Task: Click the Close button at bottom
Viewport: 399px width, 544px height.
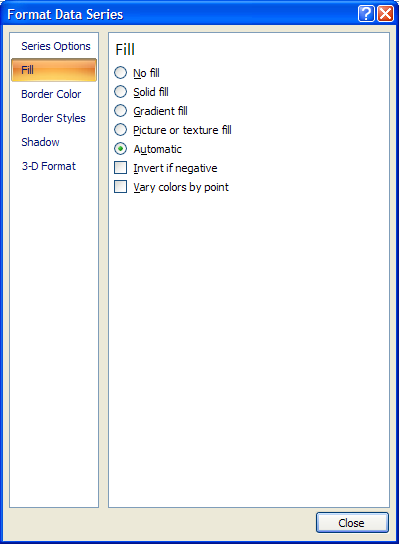Action: (x=352, y=522)
